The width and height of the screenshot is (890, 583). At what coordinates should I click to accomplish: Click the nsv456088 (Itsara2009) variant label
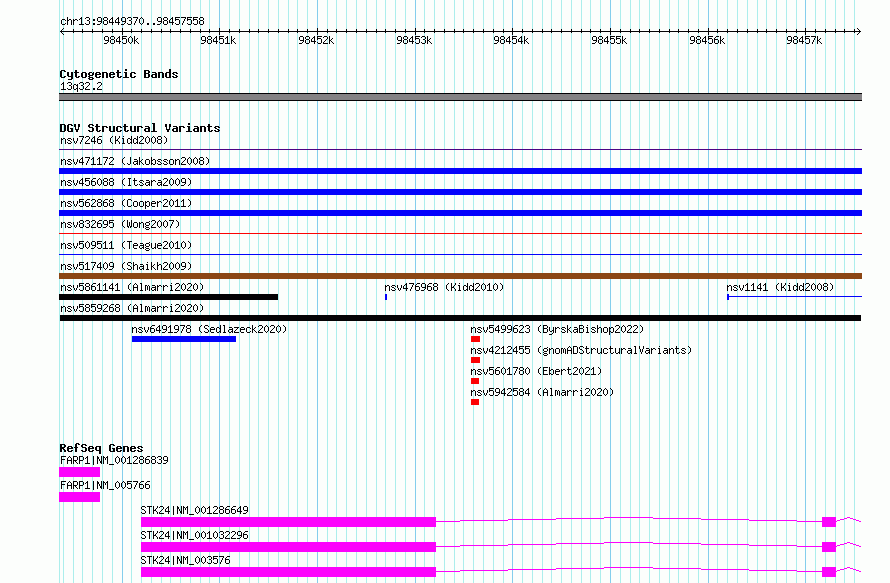(126, 182)
